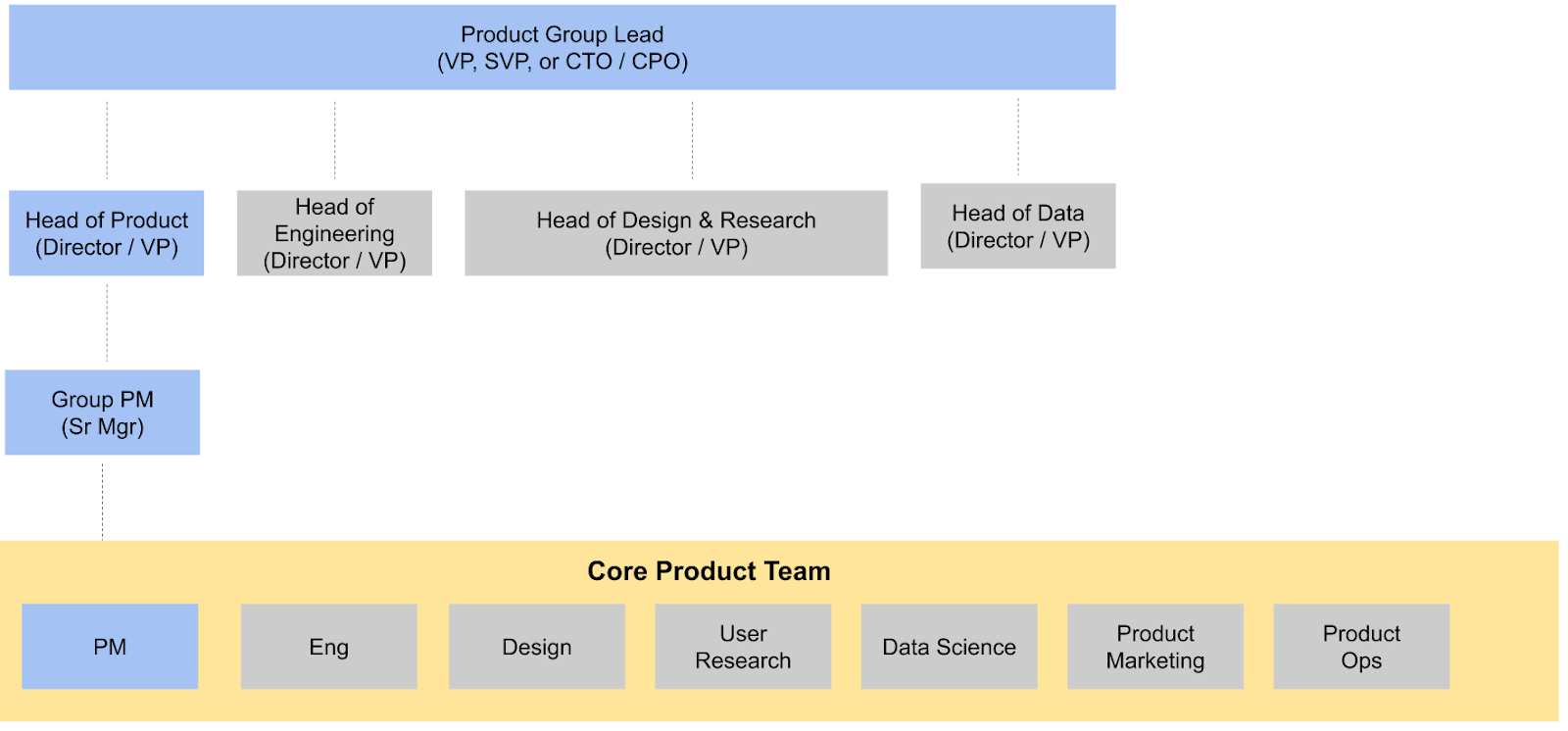Select the Product Ops box
Viewport: 1568px width, 731px height.
tap(1361, 647)
